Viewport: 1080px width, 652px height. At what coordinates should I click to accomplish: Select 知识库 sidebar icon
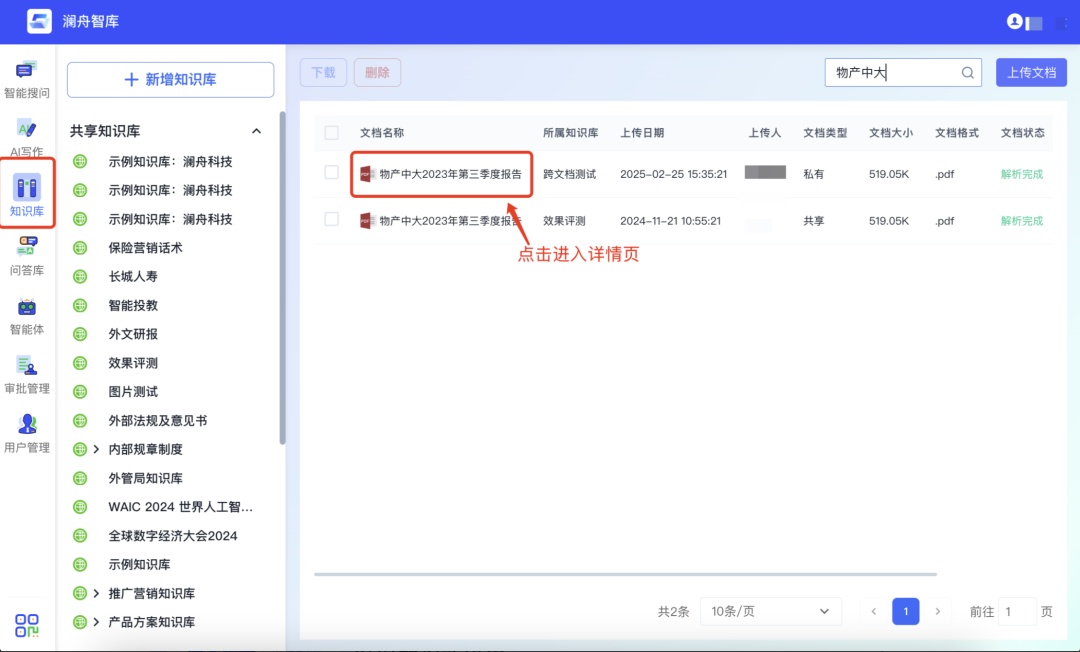point(27,196)
